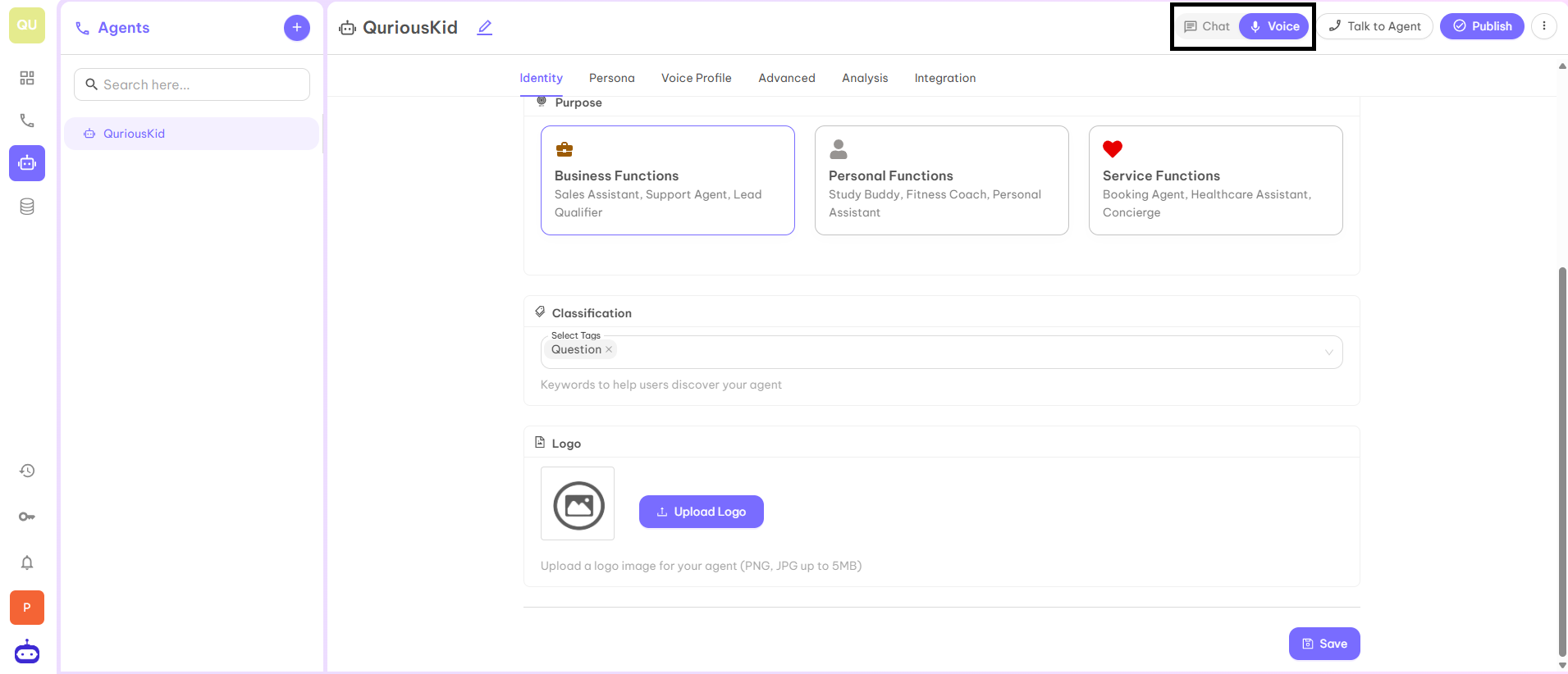
Task: Open the Analysis tab
Action: (865, 78)
